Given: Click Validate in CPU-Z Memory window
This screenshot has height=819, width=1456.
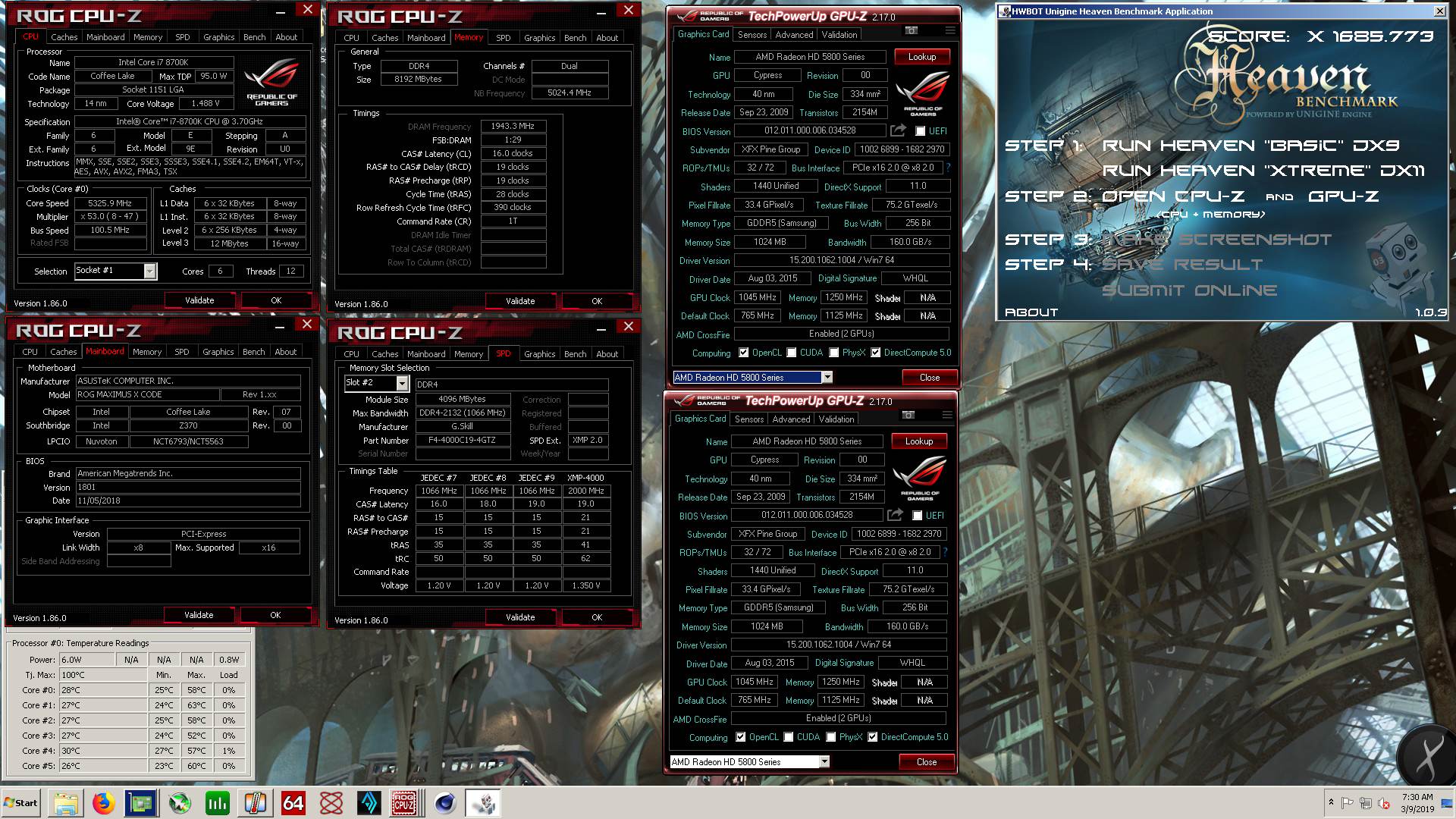Looking at the screenshot, I should click(520, 301).
